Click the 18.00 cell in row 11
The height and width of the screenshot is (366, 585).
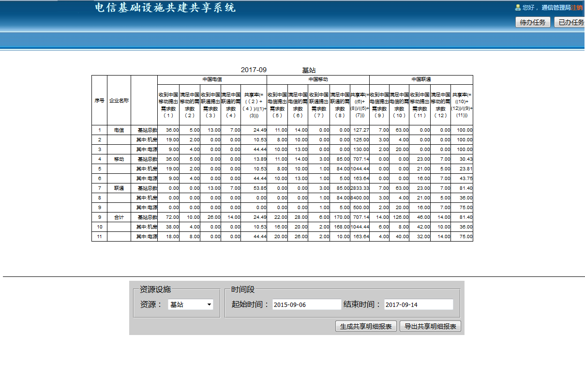(x=169, y=237)
